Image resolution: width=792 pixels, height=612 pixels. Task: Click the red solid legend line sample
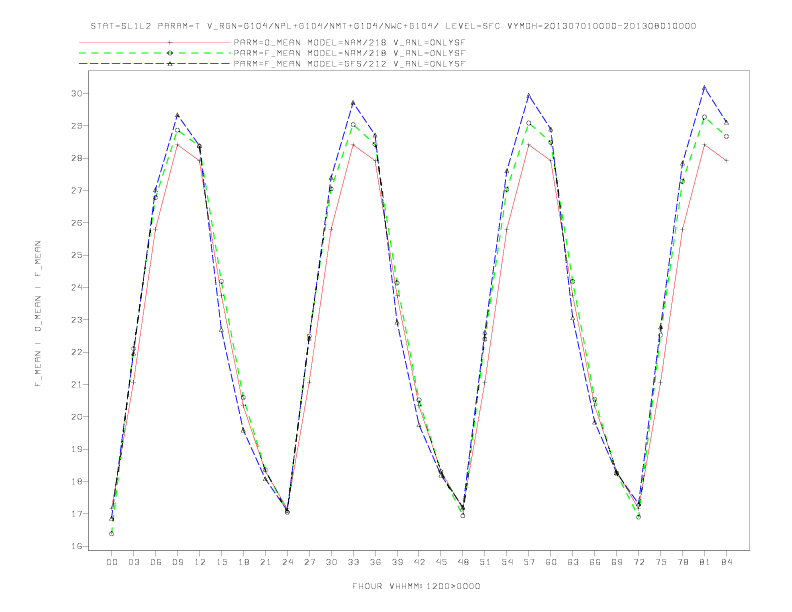155,42
